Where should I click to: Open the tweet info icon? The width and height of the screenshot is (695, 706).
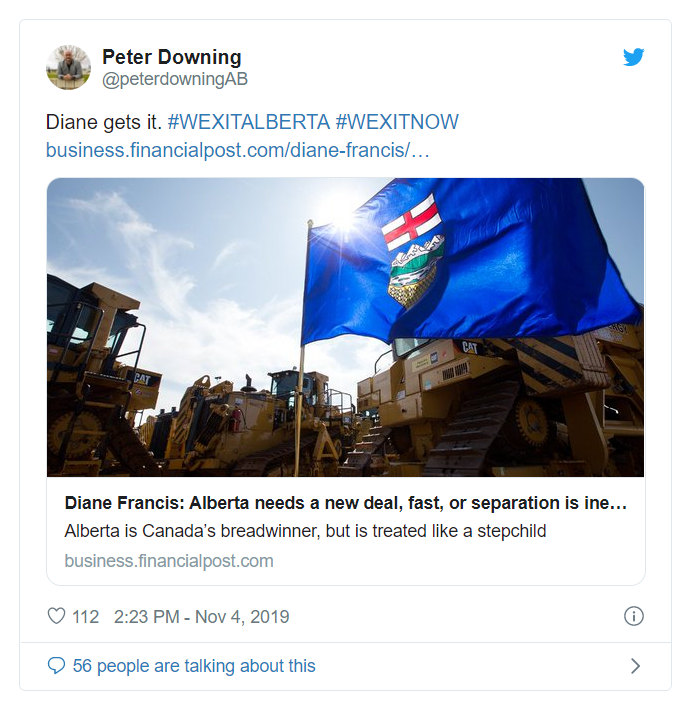coord(634,616)
